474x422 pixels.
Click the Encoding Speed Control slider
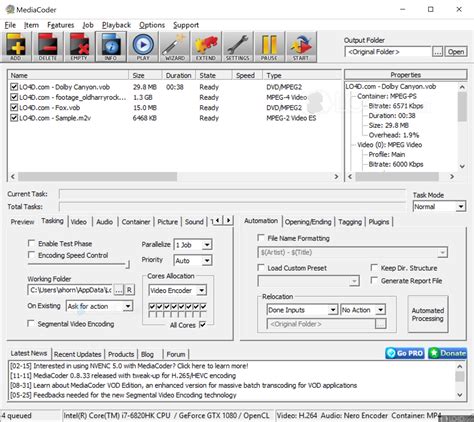click(78, 264)
